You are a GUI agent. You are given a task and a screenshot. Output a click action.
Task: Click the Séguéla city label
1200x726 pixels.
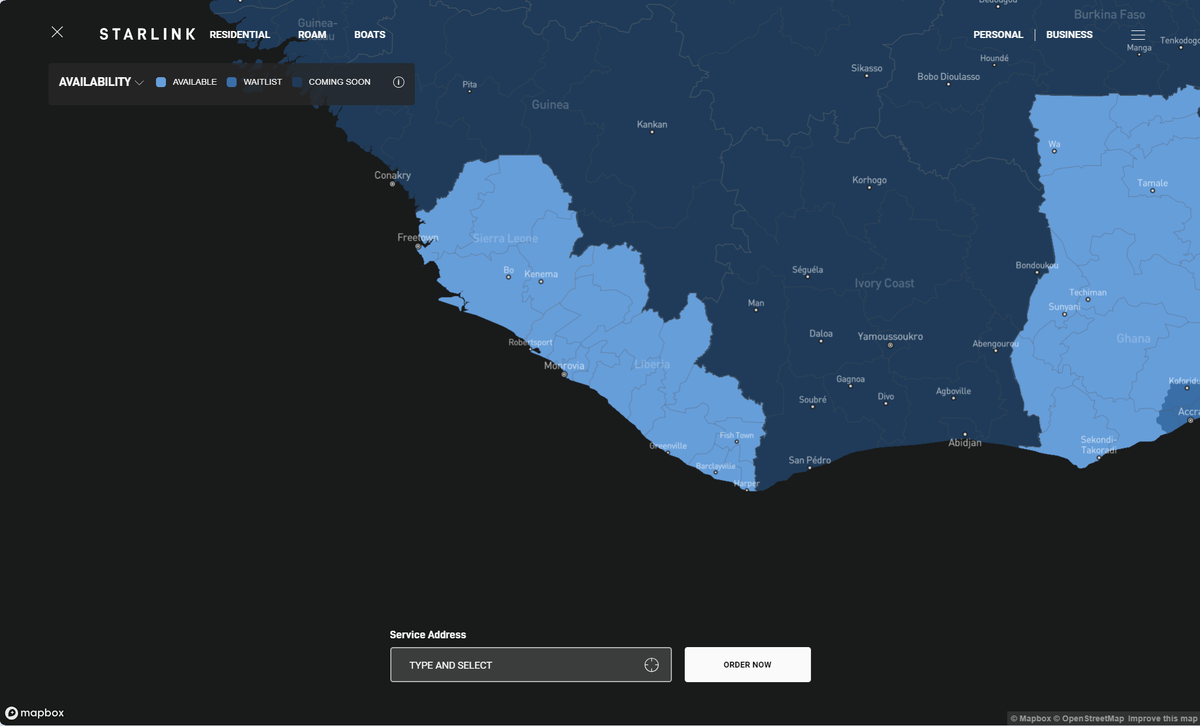pyautogui.click(x=807, y=270)
